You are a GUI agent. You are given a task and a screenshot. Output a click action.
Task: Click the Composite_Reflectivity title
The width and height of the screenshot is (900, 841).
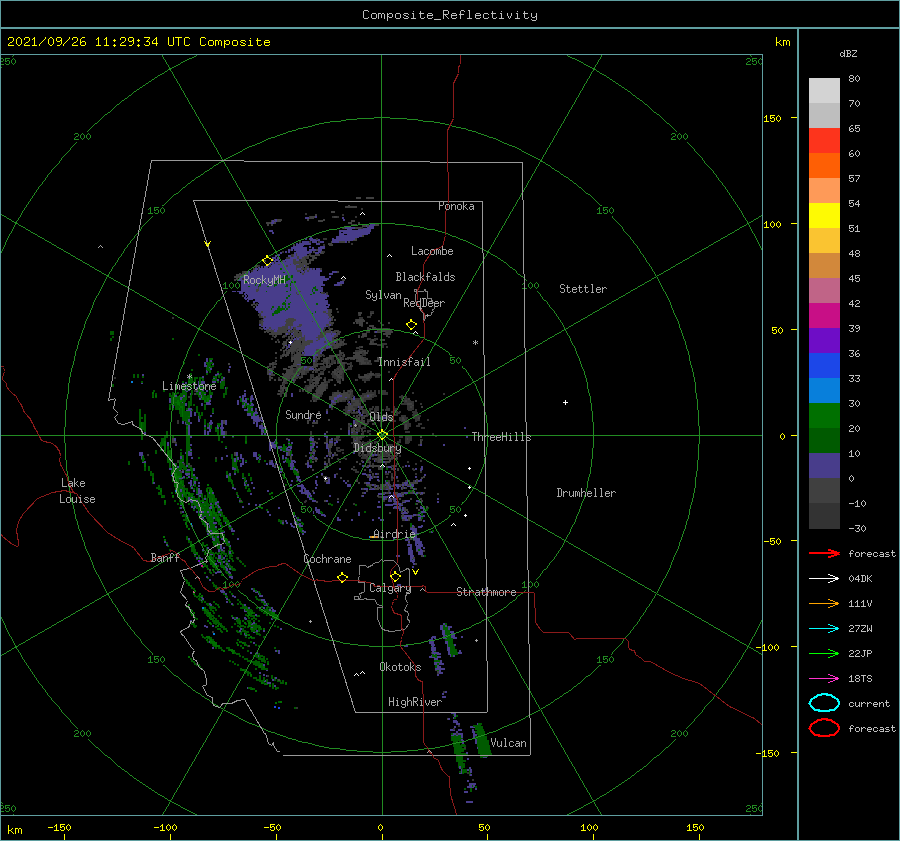[449, 15]
